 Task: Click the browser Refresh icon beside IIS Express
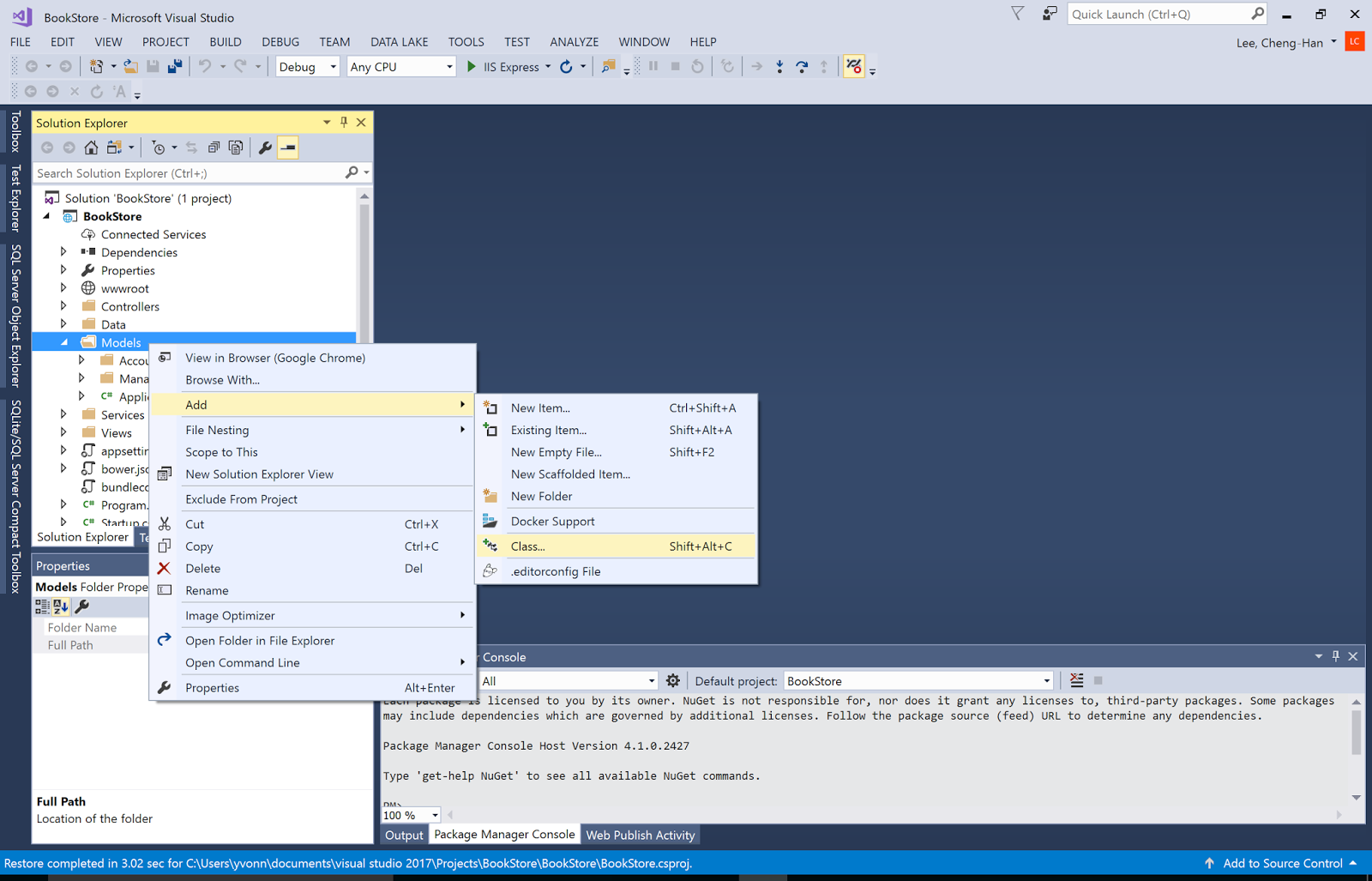[x=566, y=66]
